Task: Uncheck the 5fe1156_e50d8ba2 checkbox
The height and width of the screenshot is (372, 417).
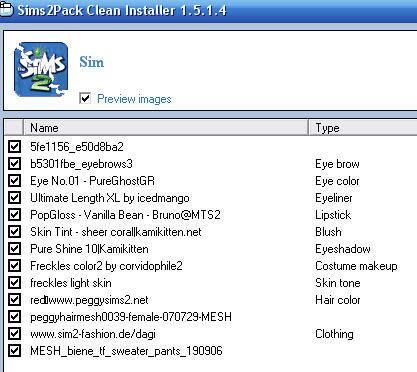Action: pos(14,147)
